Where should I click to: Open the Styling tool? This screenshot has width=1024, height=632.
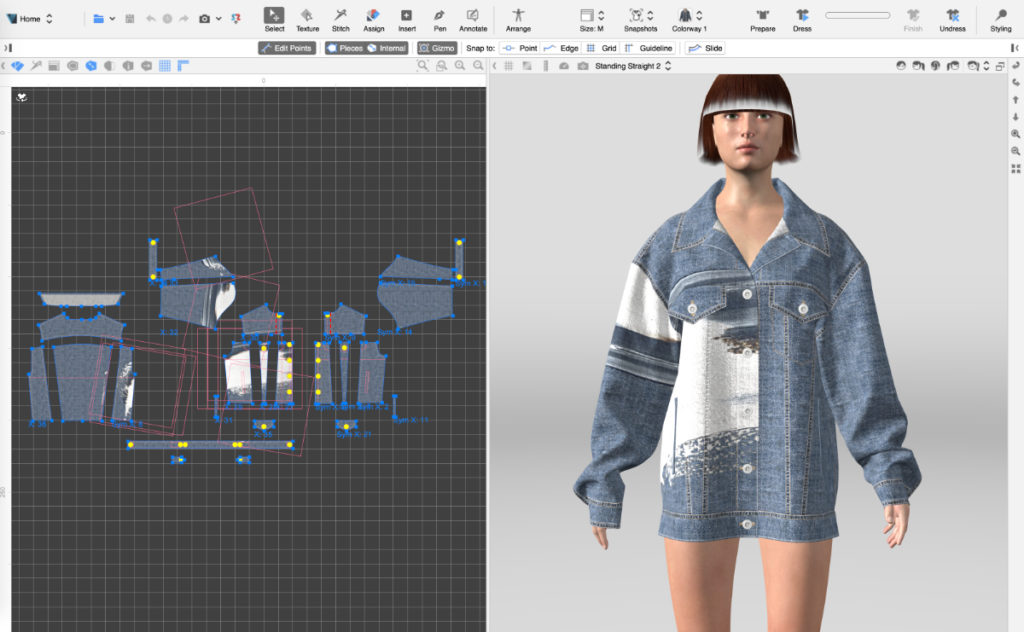click(1000, 16)
